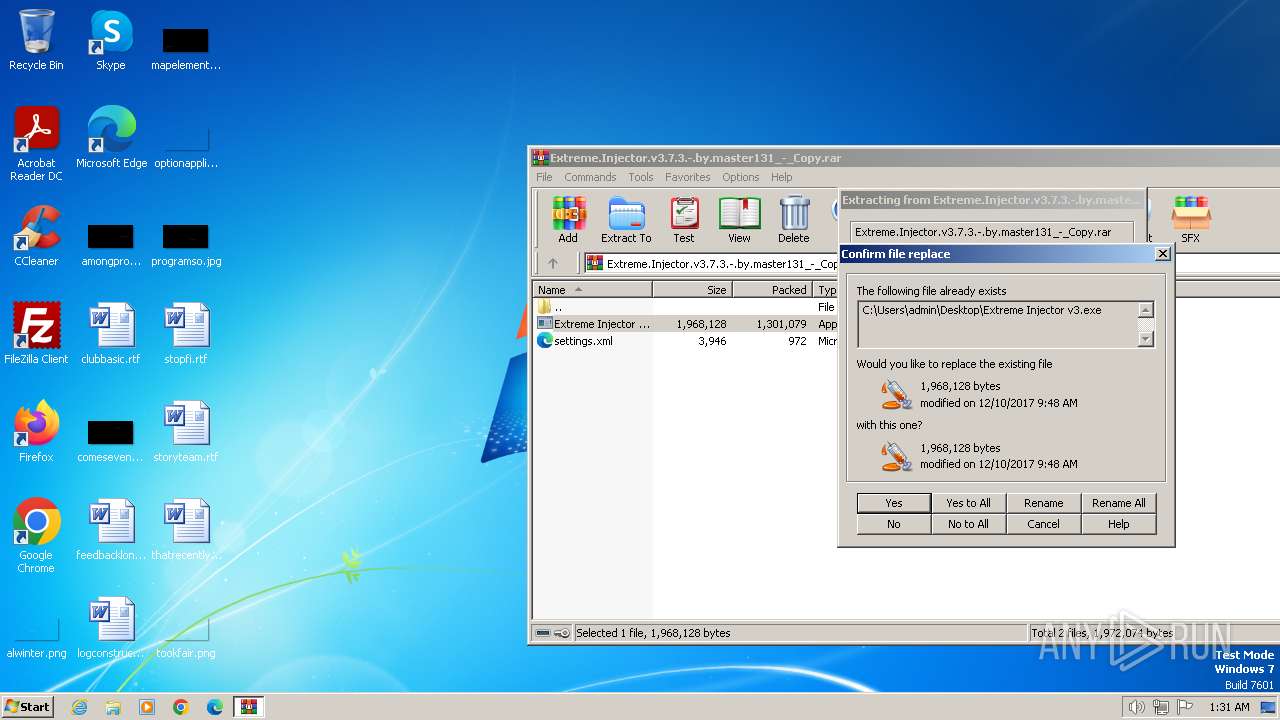Image resolution: width=1280 pixels, height=720 pixels.
Task: Select the Firefox desktop icon
Action: (x=36, y=431)
